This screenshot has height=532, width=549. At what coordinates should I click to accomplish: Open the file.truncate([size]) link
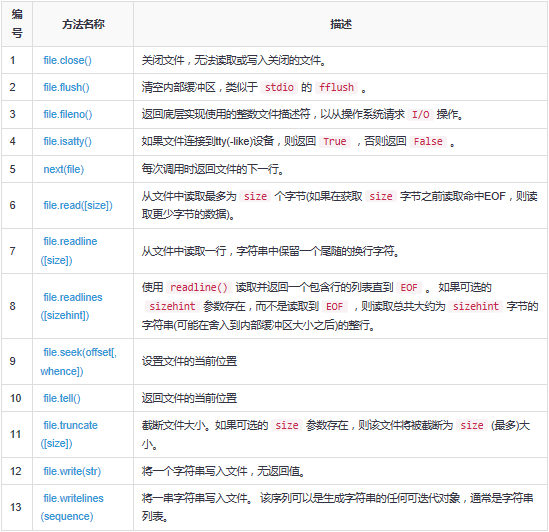(69, 434)
